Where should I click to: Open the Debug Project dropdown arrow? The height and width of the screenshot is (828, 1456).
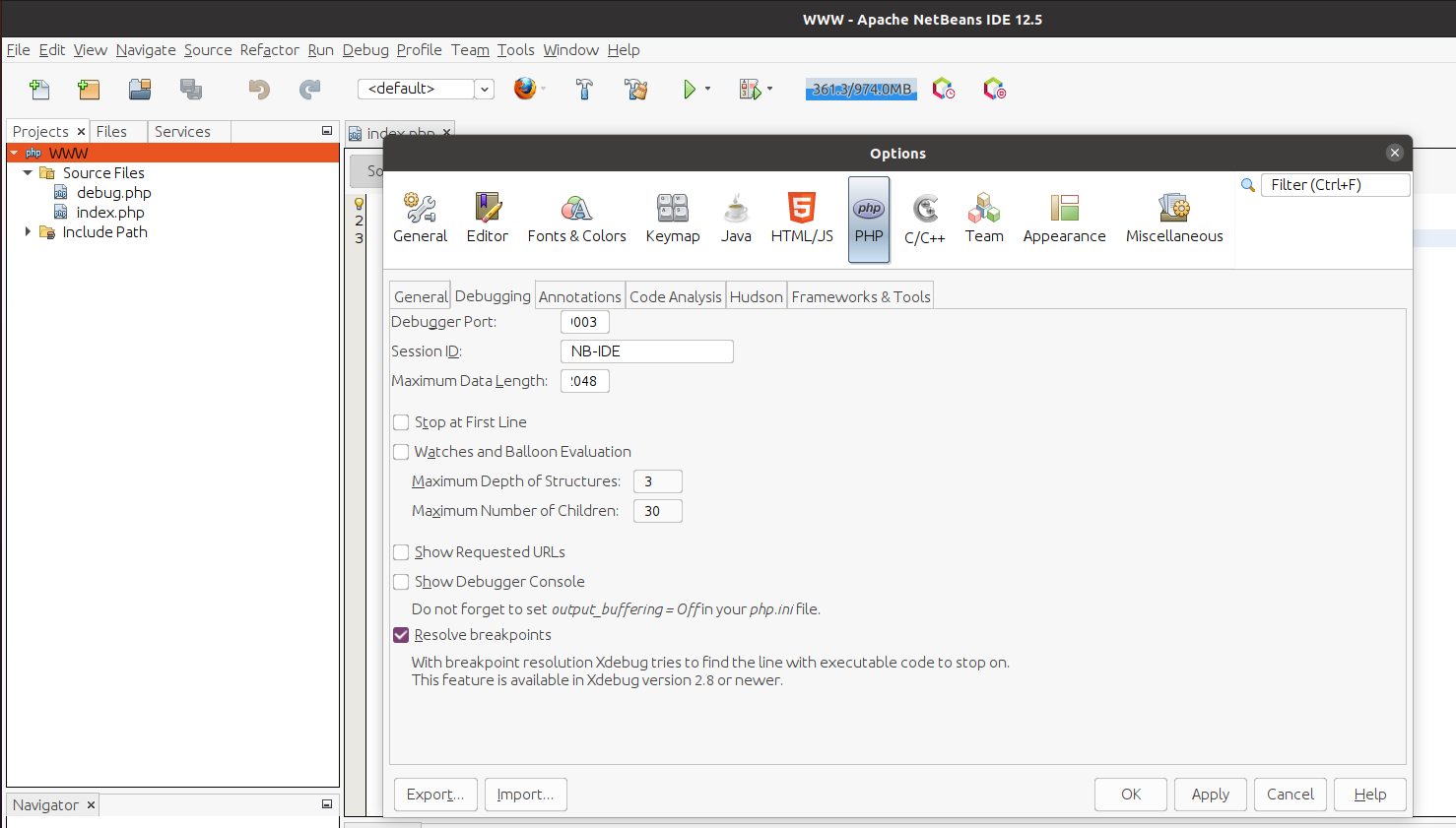pyautogui.click(x=769, y=90)
